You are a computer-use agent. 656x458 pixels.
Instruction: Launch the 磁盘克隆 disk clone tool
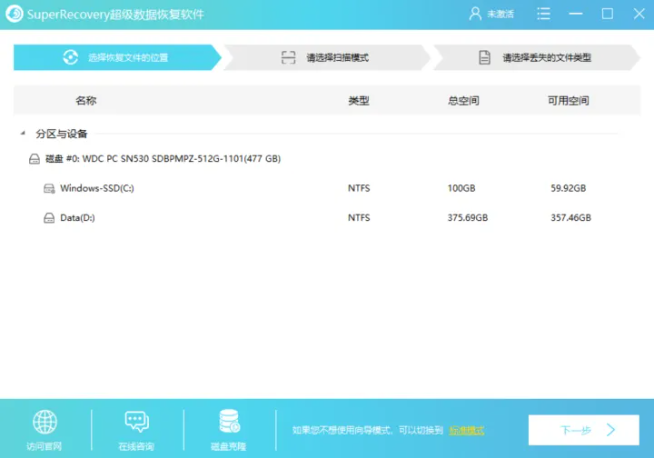tap(228, 422)
